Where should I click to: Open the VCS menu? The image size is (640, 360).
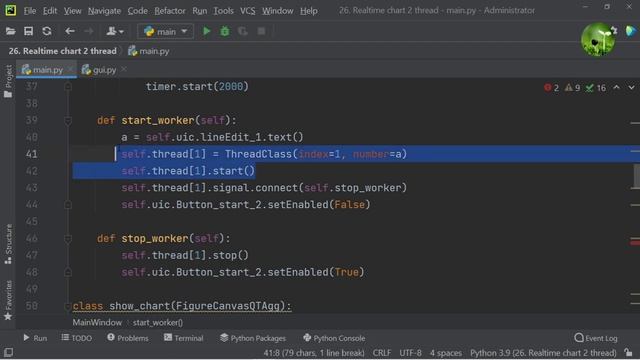pyautogui.click(x=247, y=11)
